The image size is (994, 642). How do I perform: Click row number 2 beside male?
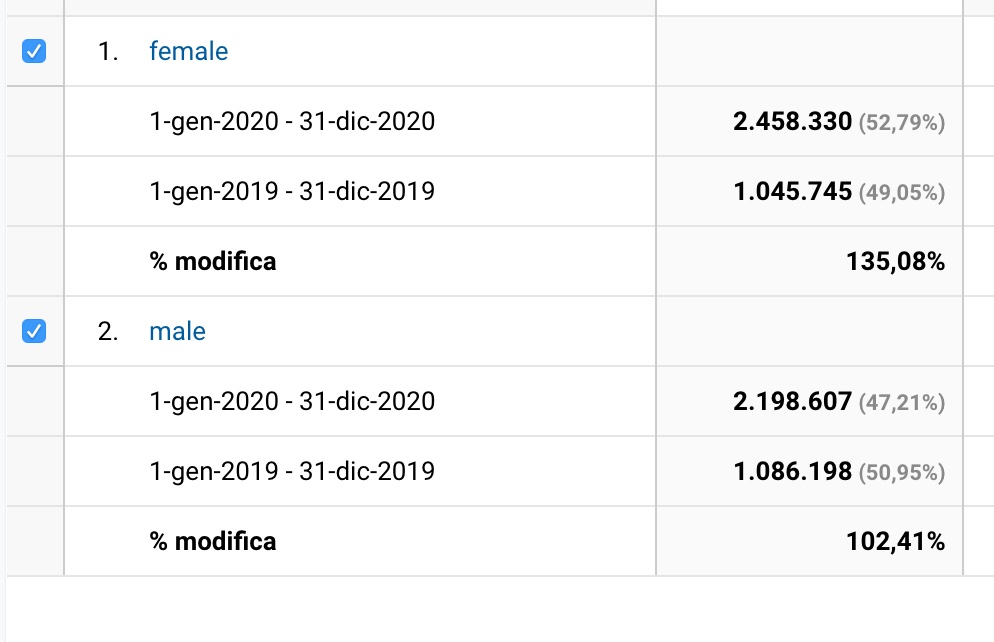pos(108,331)
